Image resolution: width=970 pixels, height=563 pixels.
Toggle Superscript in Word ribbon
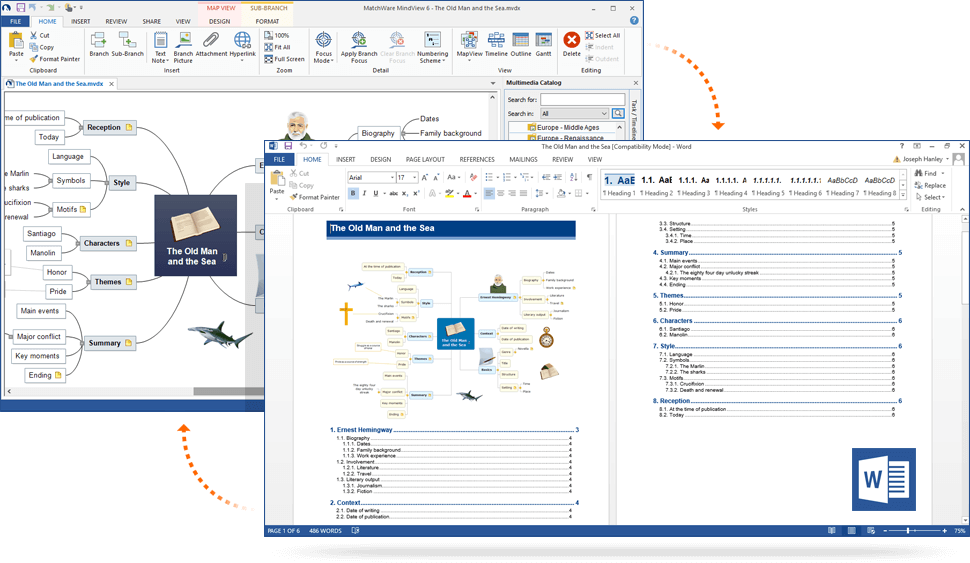tap(416, 193)
